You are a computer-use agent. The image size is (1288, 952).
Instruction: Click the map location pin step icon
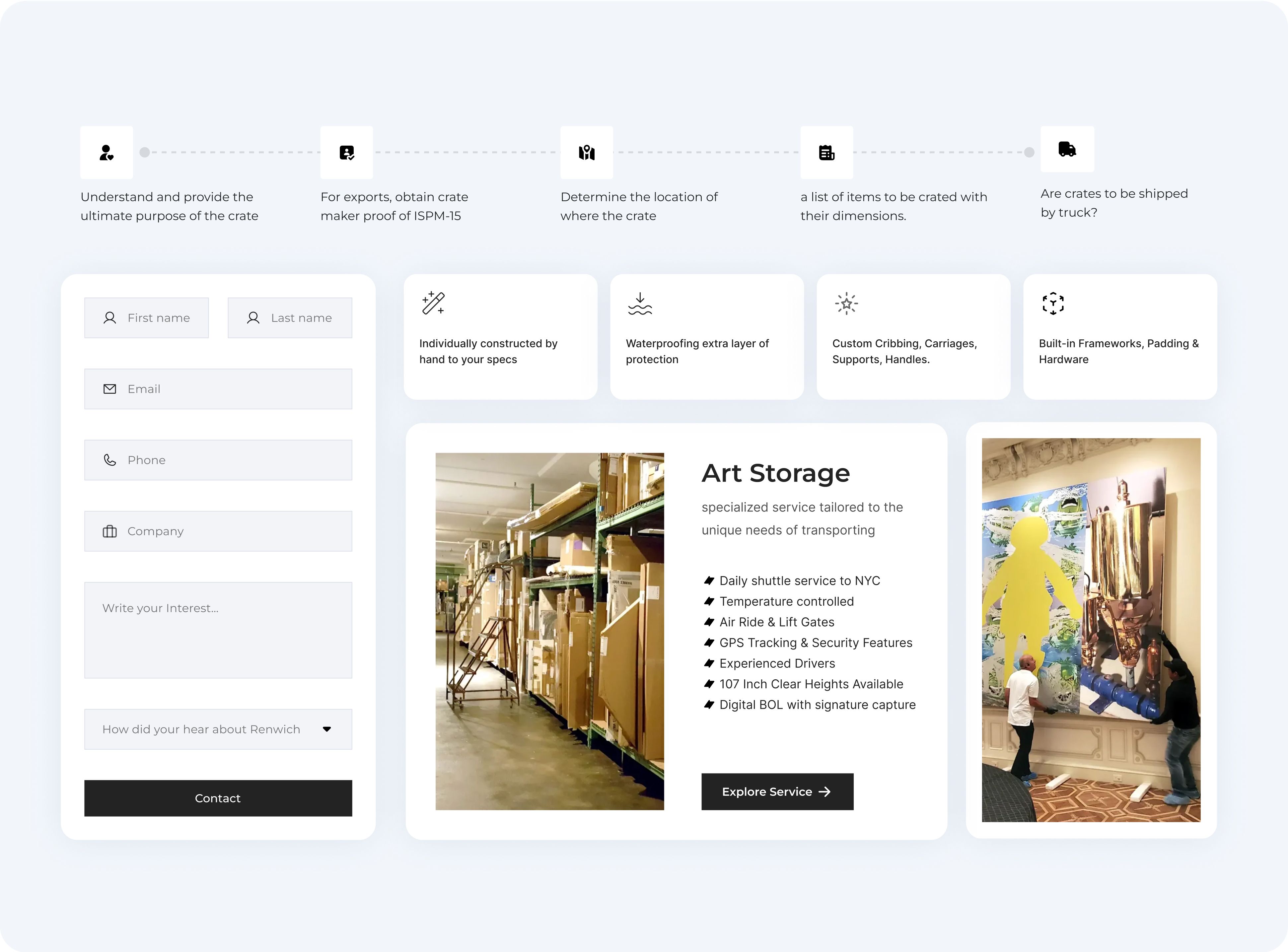point(587,153)
